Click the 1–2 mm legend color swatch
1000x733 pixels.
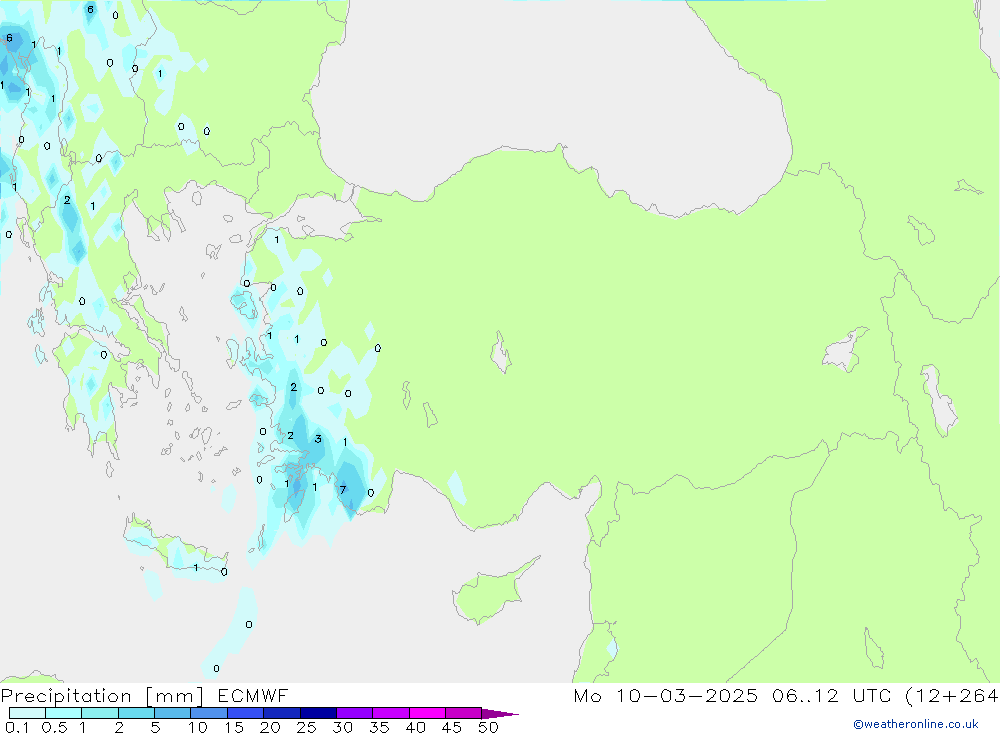click(100, 713)
